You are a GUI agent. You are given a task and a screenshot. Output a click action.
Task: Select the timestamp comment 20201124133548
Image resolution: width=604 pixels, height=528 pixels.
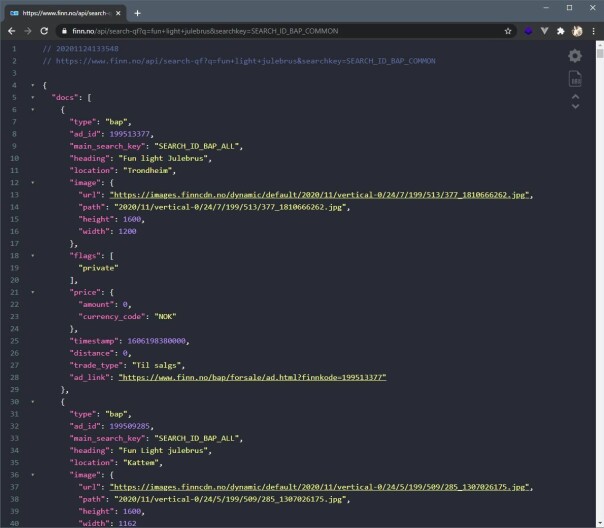click(x=87, y=49)
